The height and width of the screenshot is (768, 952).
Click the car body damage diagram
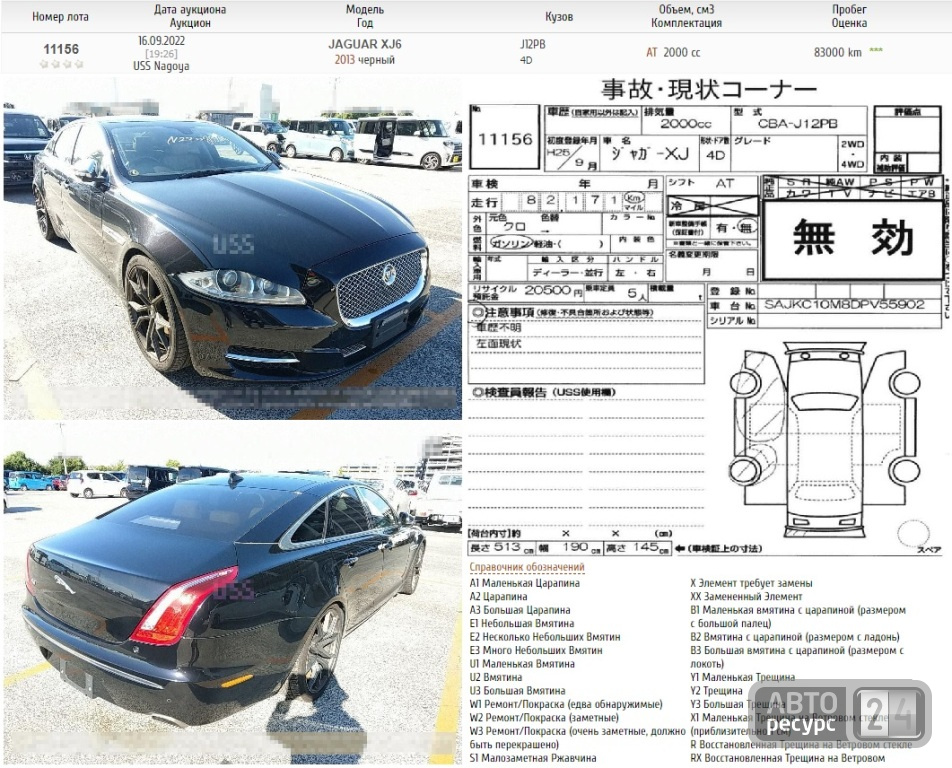[x=824, y=441]
